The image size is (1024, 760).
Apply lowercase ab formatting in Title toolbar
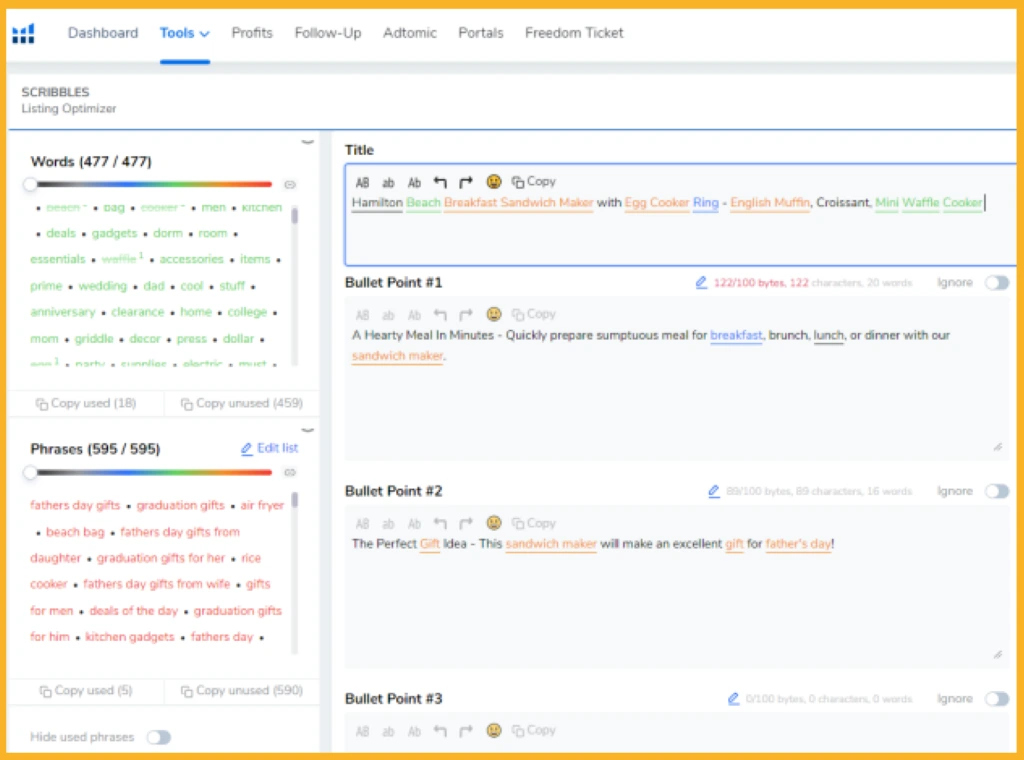tap(388, 182)
